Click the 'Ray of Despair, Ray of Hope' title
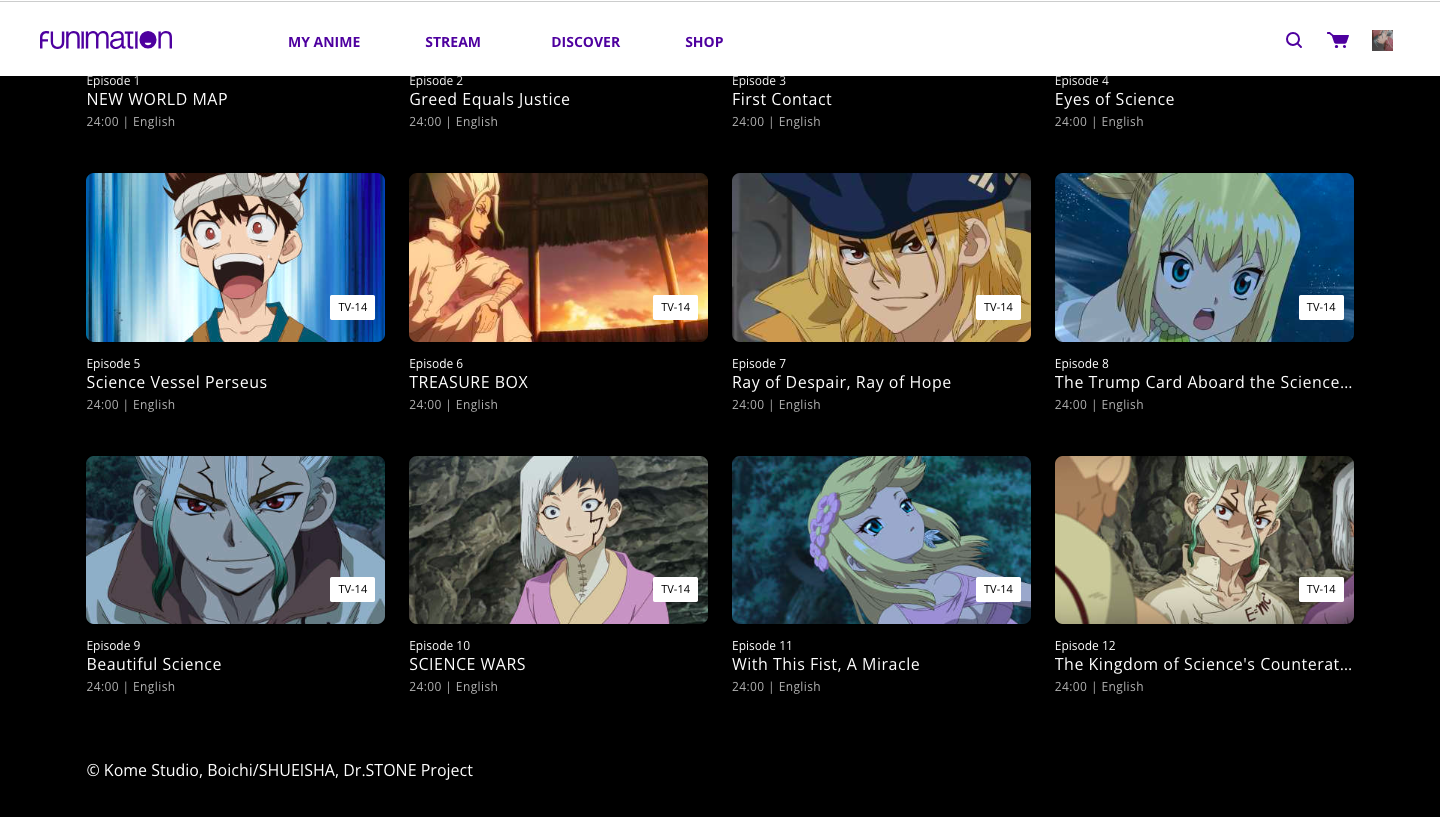This screenshot has height=817, width=1440. [x=841, y=382]
